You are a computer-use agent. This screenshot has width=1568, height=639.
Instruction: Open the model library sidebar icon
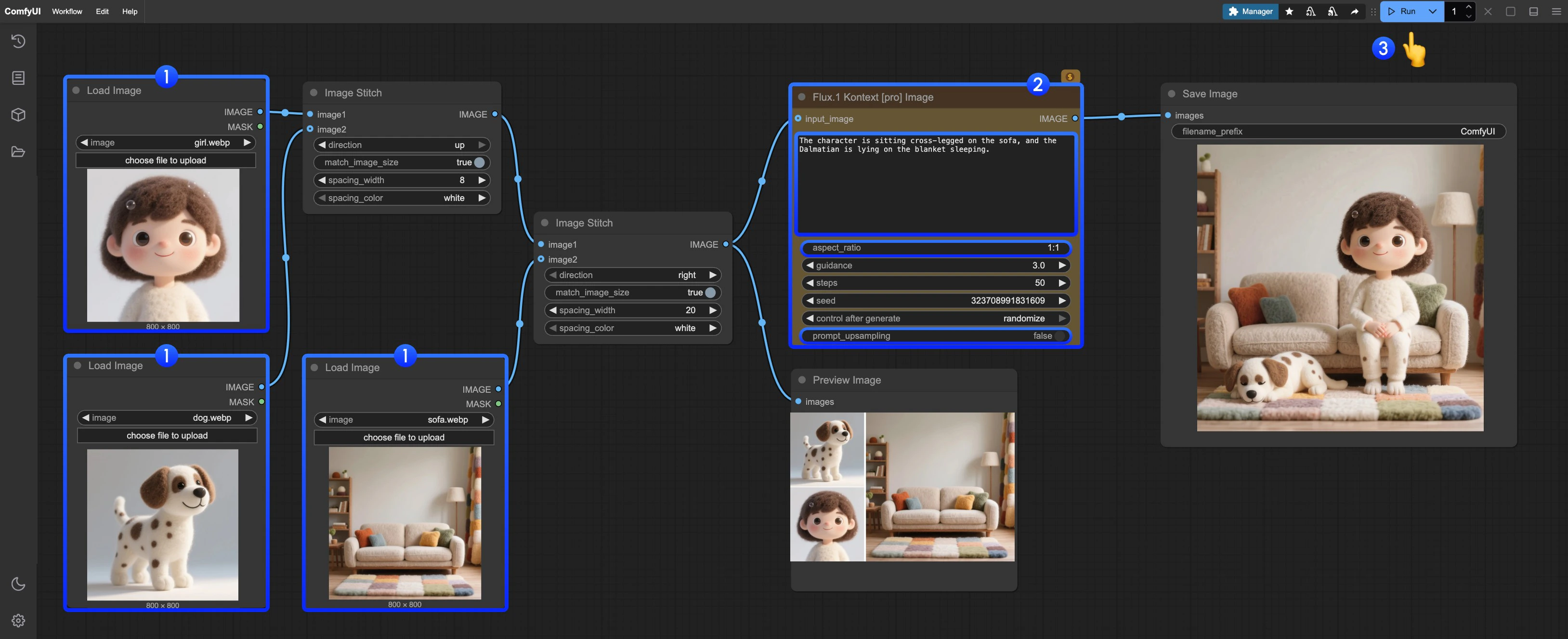(x=18, y=115)
